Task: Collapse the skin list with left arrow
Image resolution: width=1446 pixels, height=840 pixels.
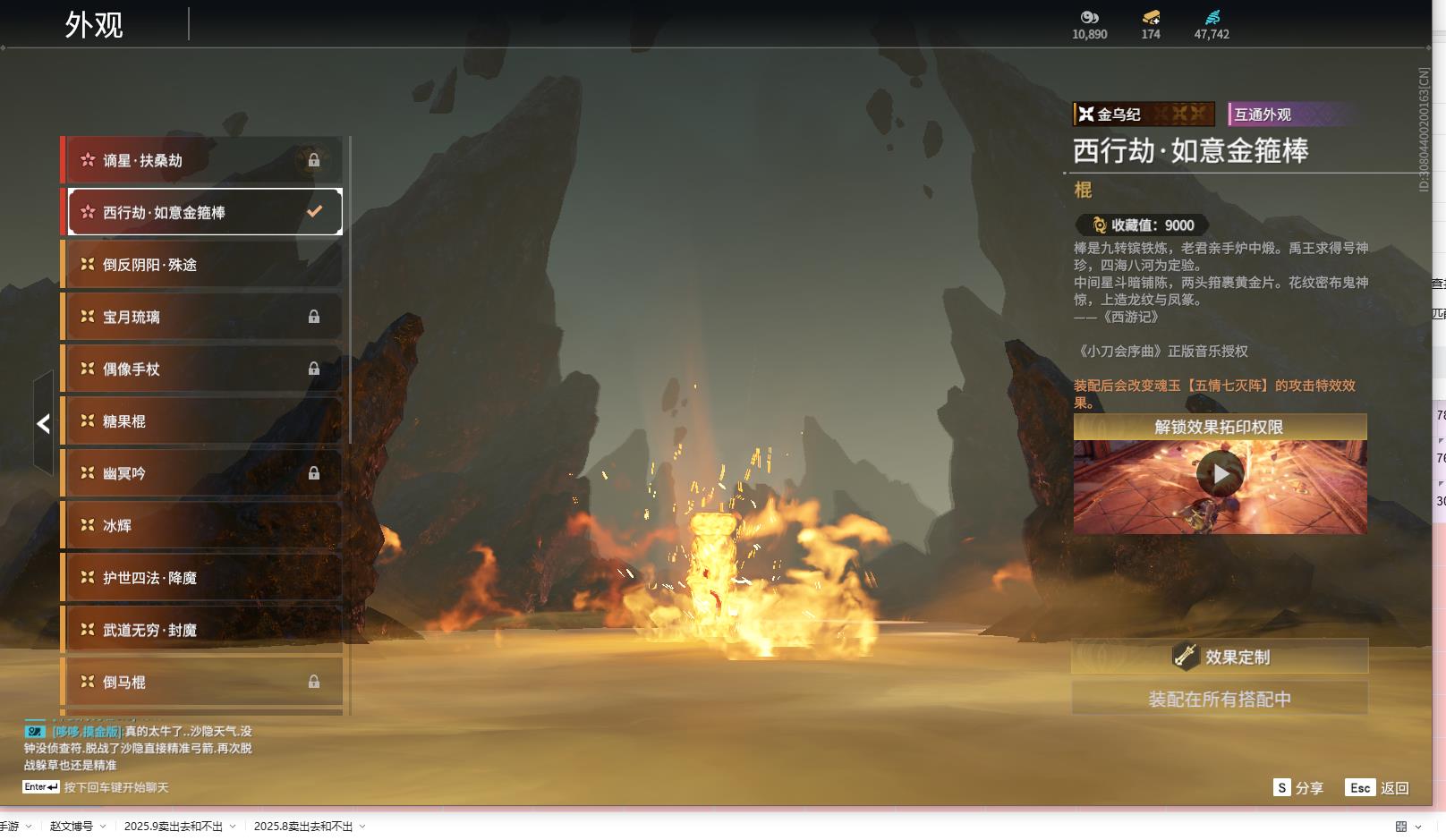Action: coord(43,423)
